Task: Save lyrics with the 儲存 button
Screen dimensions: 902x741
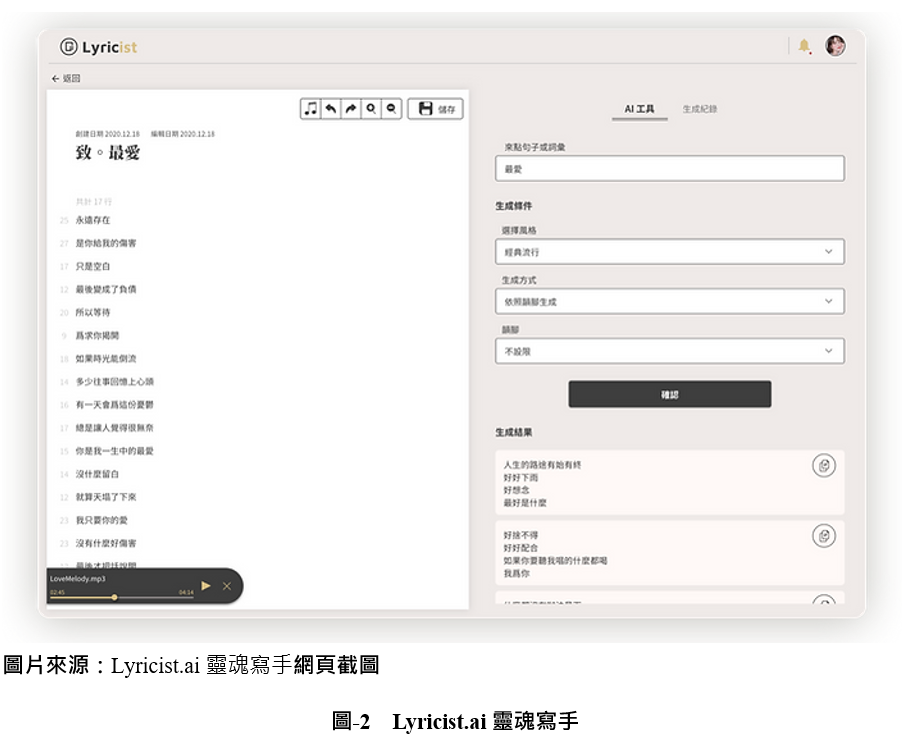Action: click(435, 109)
